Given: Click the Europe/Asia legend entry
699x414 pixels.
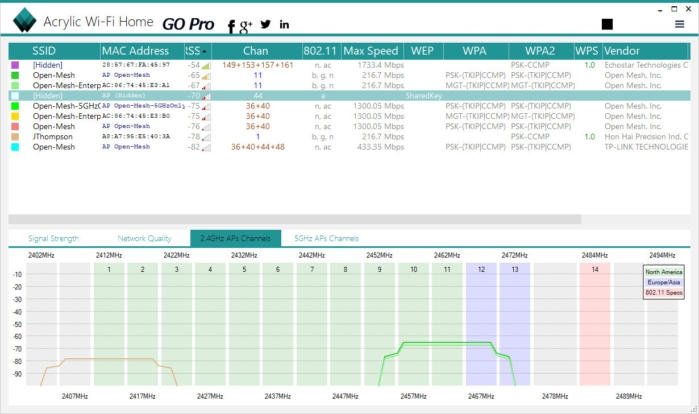Looking at the screenshot, I should point(663,282).
